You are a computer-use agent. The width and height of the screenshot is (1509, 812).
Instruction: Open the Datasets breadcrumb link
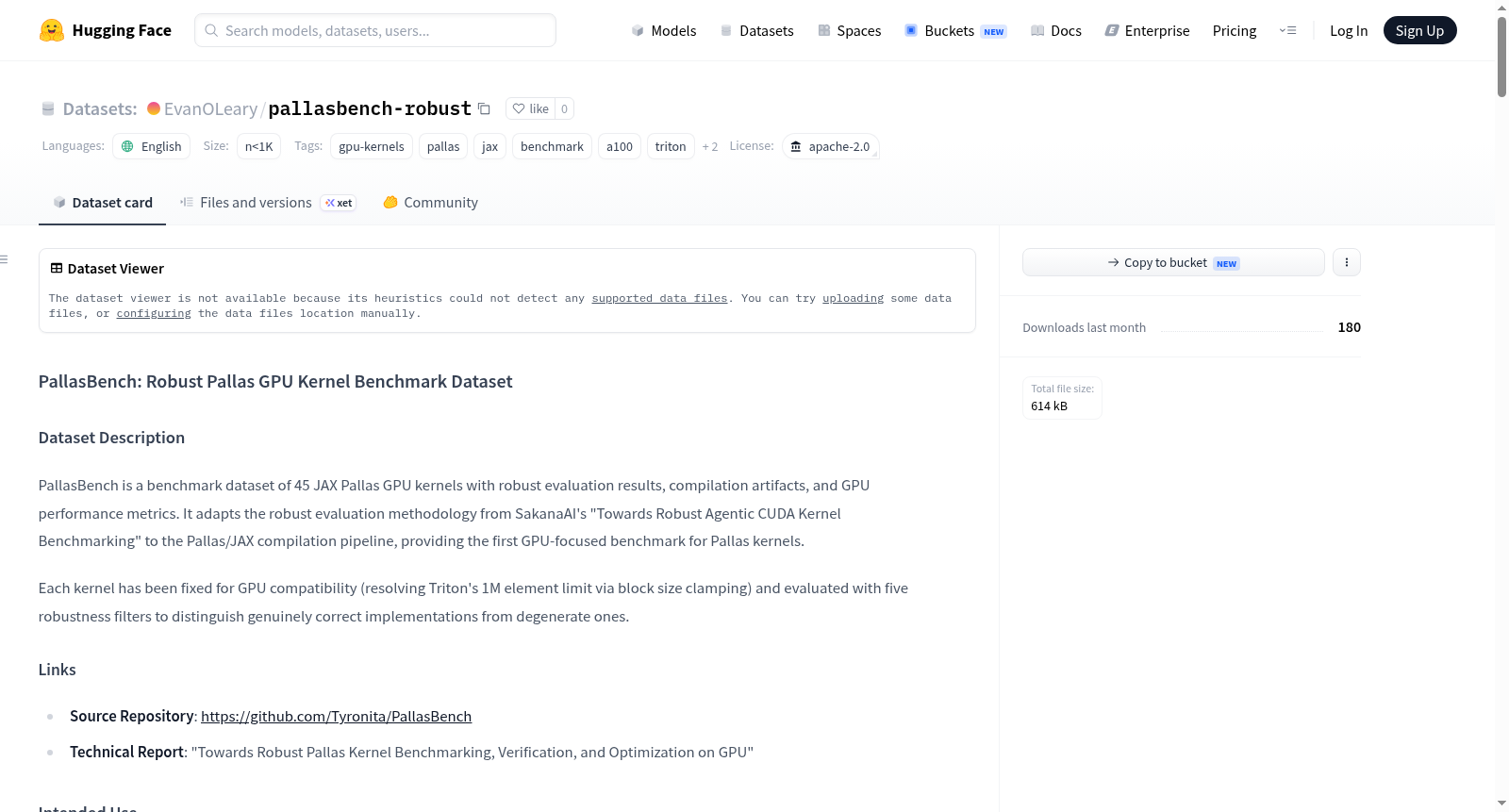pos(100,108)
